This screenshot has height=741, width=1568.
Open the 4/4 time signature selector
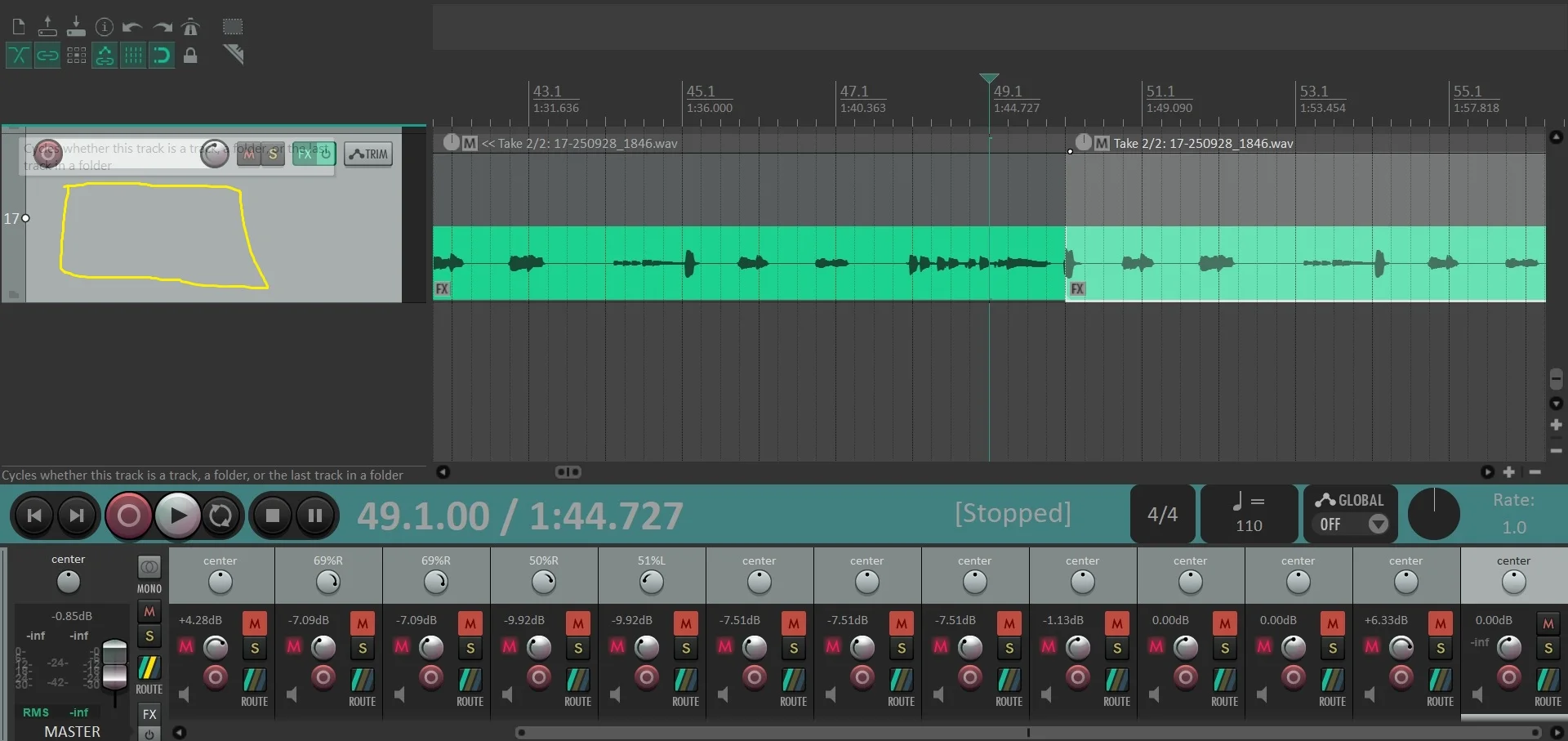pyautogui.click(x=1162, y=514)
